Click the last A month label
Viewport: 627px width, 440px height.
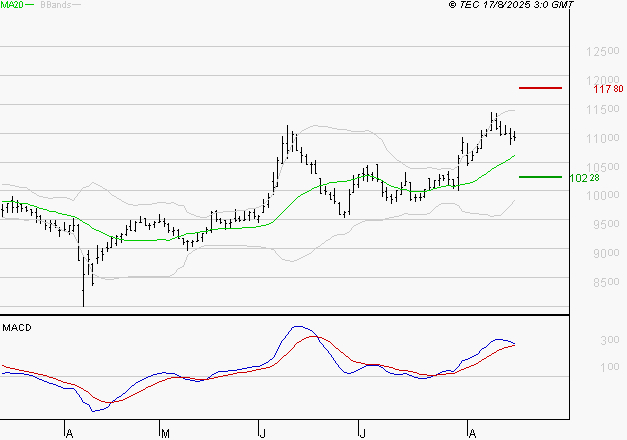click(472, 433)
